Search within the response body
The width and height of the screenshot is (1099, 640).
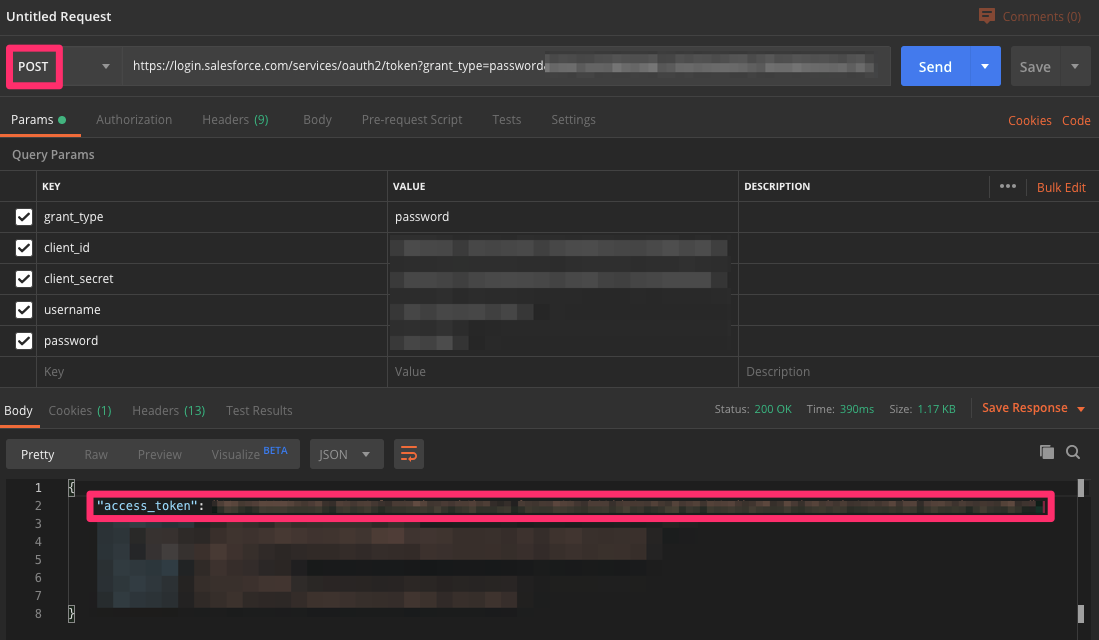pos(1073,453)
